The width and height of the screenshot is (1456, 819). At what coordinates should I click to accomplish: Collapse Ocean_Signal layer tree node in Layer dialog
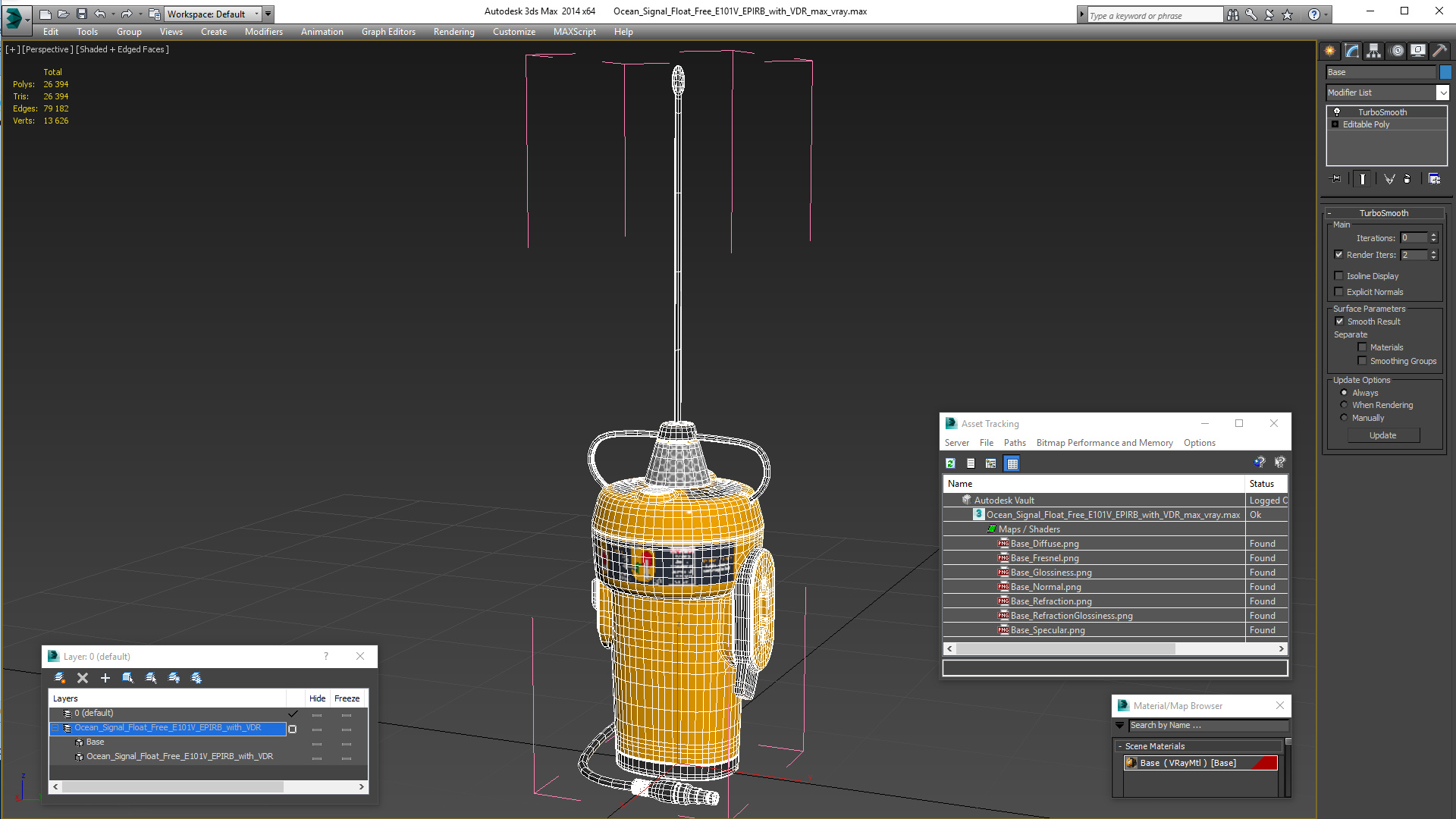(x=55, y=728)
